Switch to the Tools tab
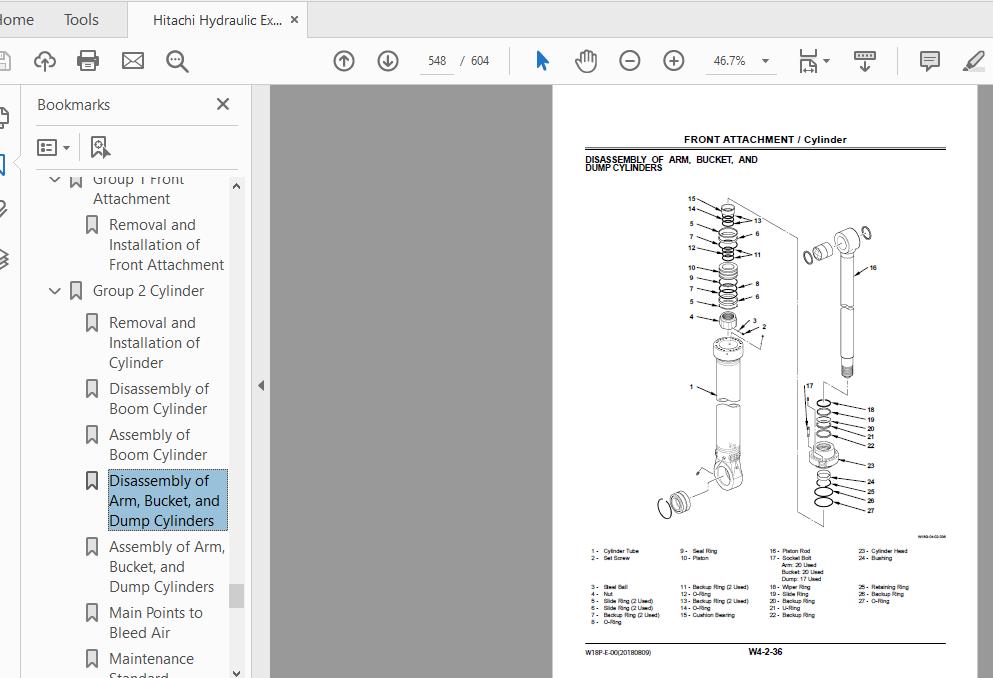Image resolution: width=993 pixels, height=678 pixels. (80, 19)
